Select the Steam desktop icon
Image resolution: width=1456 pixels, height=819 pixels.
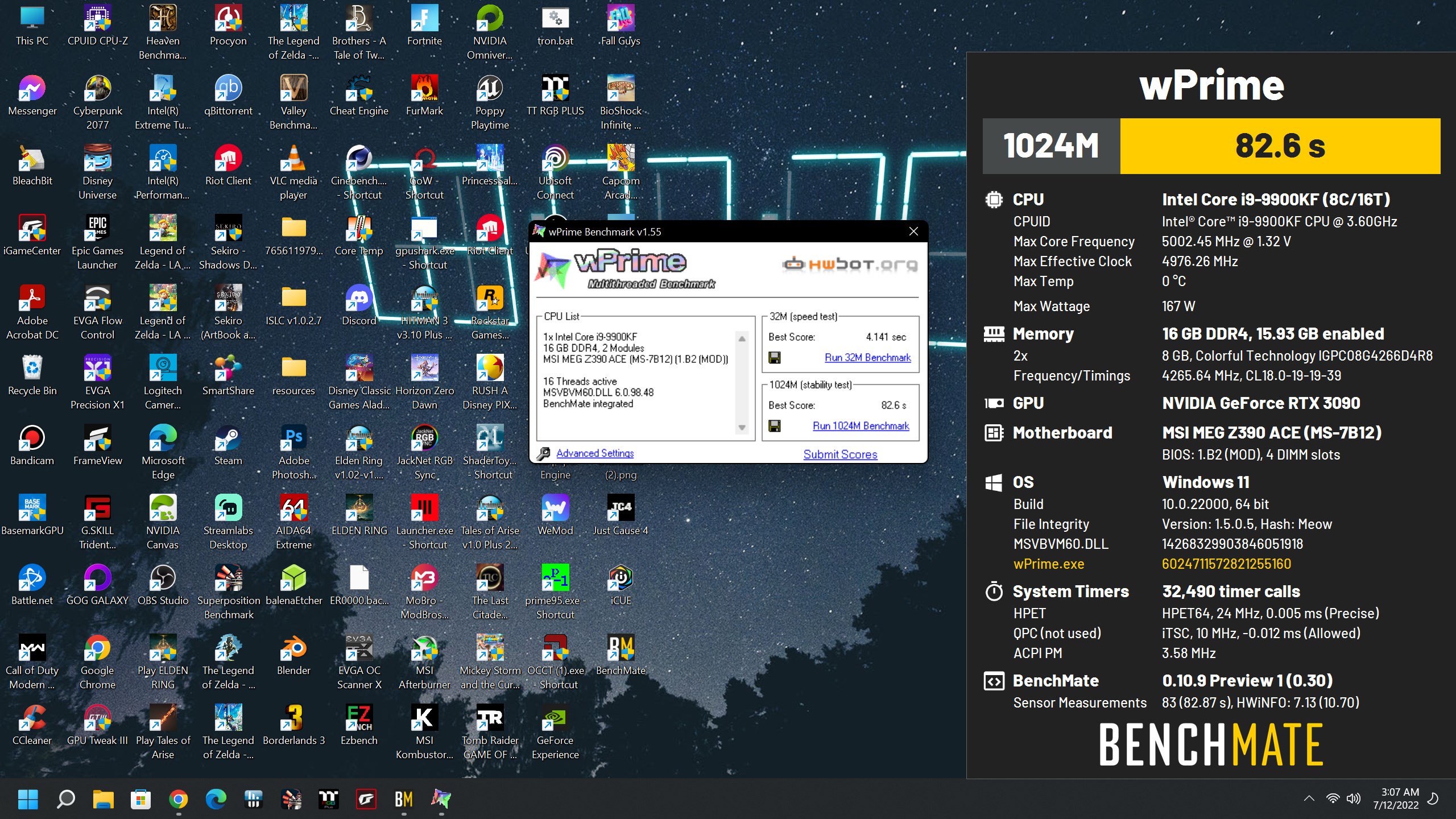(x=228, y=446)
